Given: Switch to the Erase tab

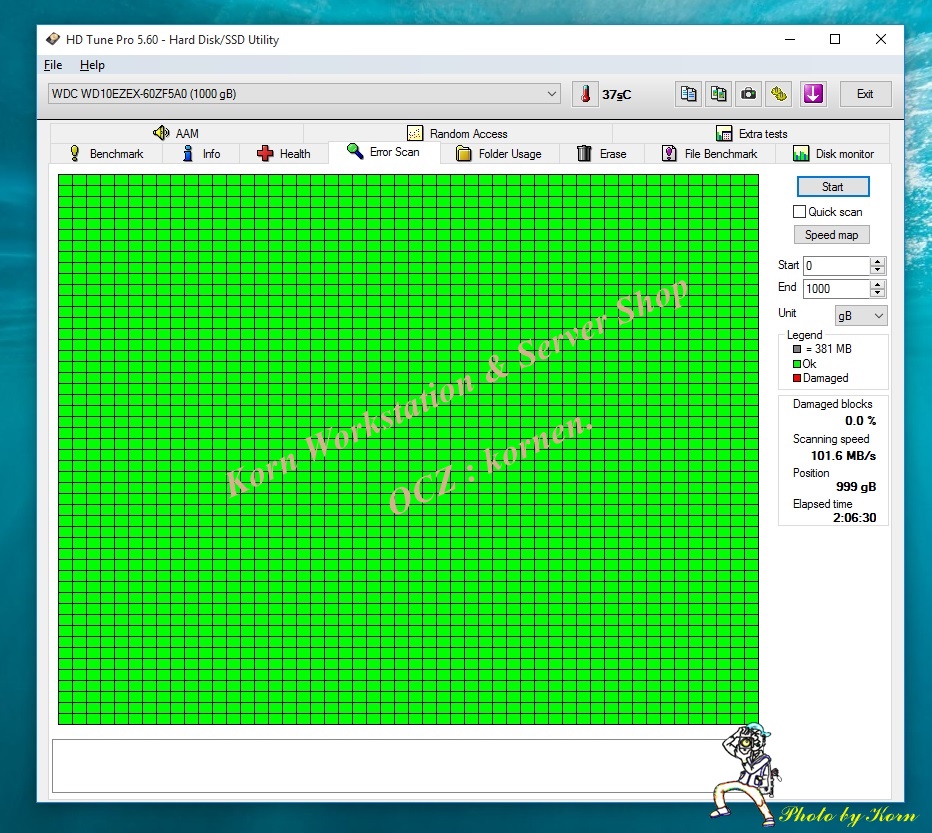Looking at the screenshot, I should 602,153.
